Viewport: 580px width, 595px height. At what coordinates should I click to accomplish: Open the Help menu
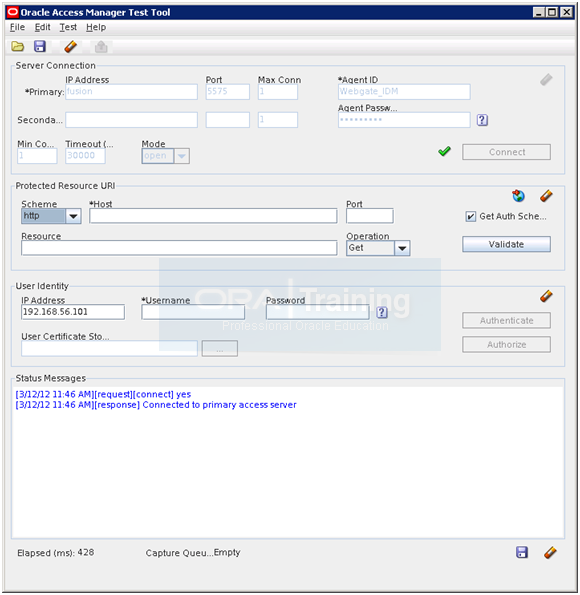pos(96,27)
